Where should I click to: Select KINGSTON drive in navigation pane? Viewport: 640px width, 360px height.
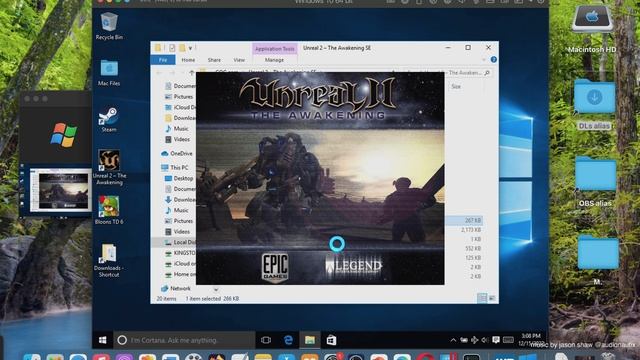(x=180, y=253)
